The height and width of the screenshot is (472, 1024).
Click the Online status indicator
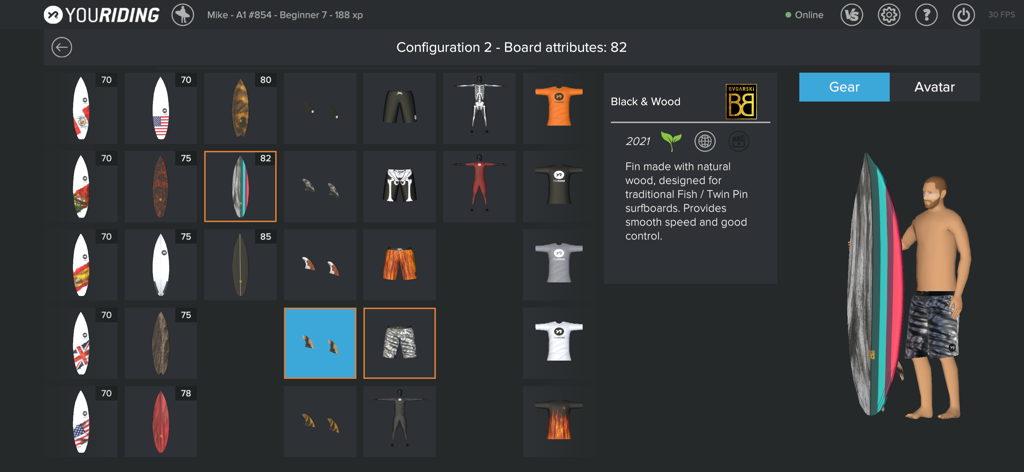pos(805,15)
